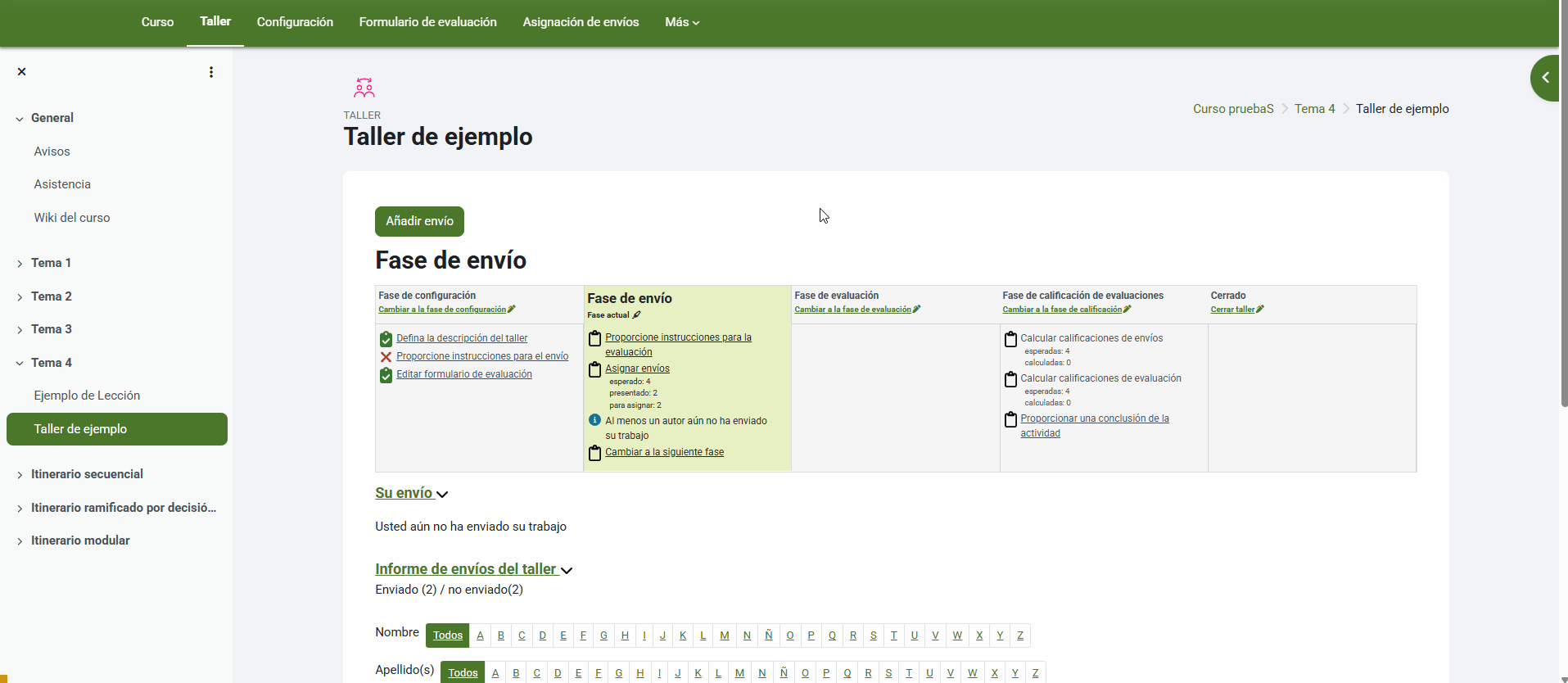This screenshot has width=1568, height=683.
Task: Click the pink workshop activity icon
Action: pyautogui.click(x=364, y=88)
